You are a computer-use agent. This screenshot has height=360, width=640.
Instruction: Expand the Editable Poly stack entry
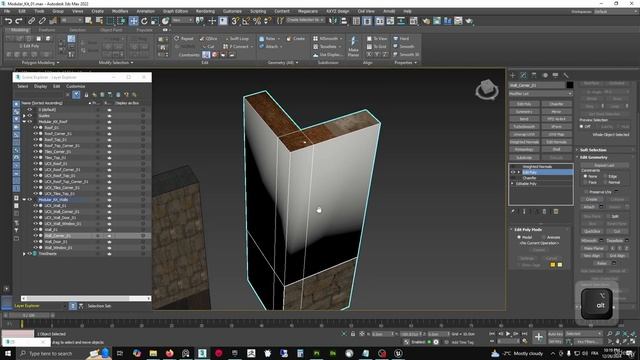pyautogui.click(x=513, y=184)
